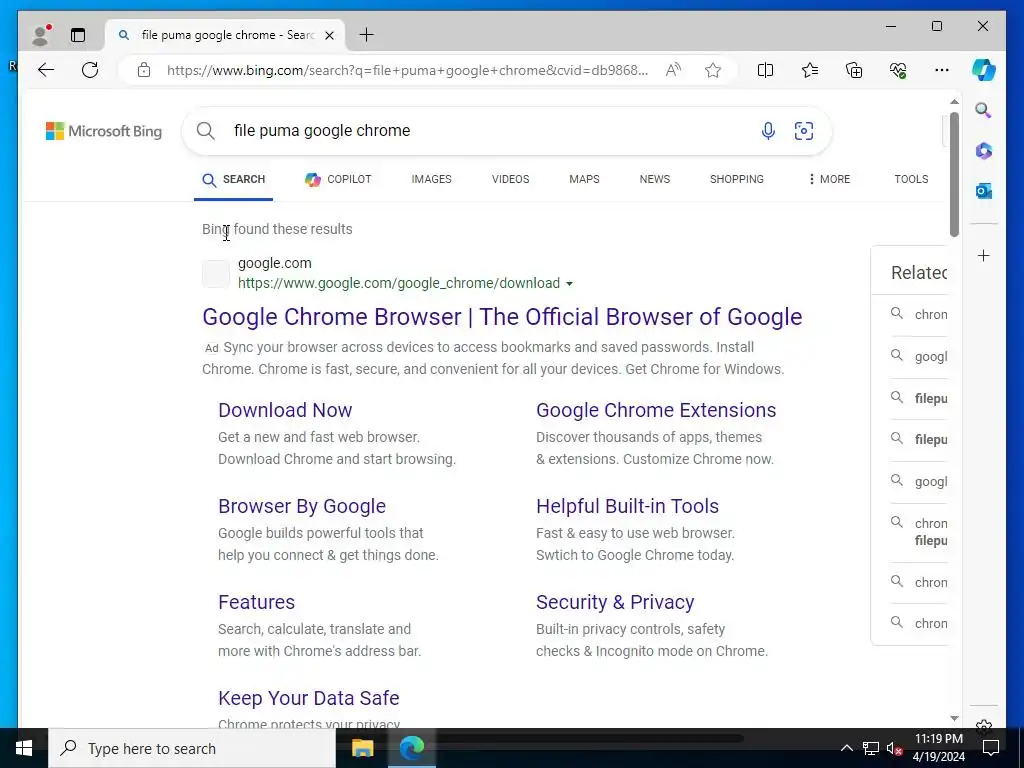Viewport: 1024px width, 768px height.
Task: Show hidden system tray icons
Action: coord(846,748)
